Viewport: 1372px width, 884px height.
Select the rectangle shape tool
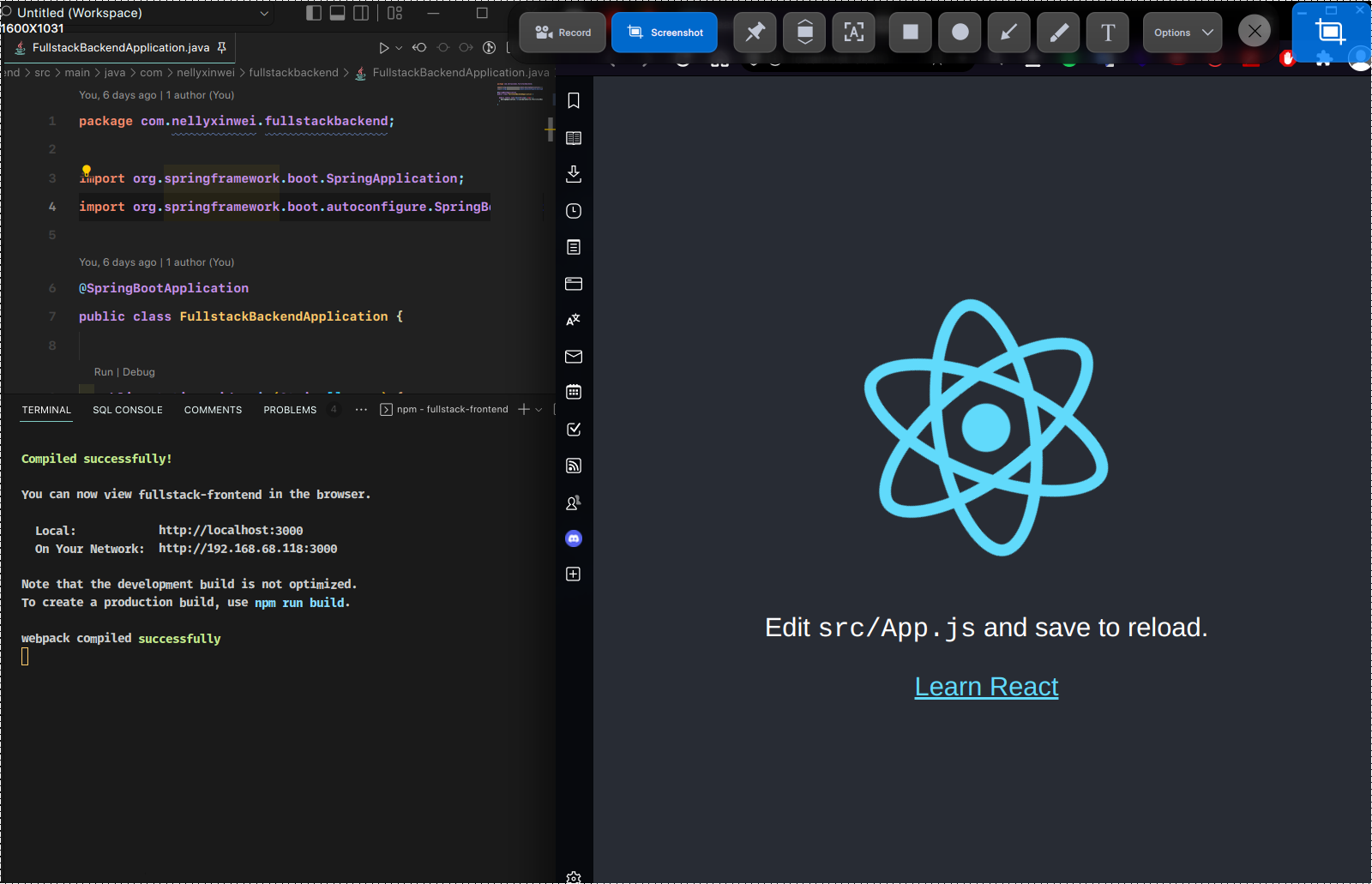pyautogui.click(x=911, y=33)
